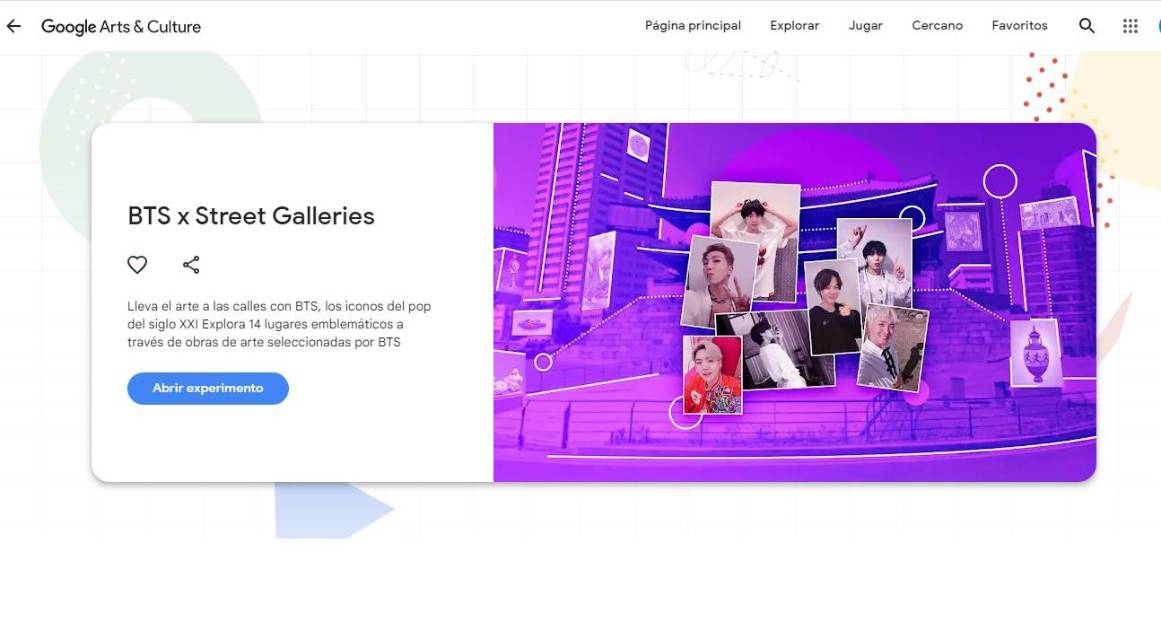
Task: Go back with the left arrow icon
Action: [x=14, y=26]
